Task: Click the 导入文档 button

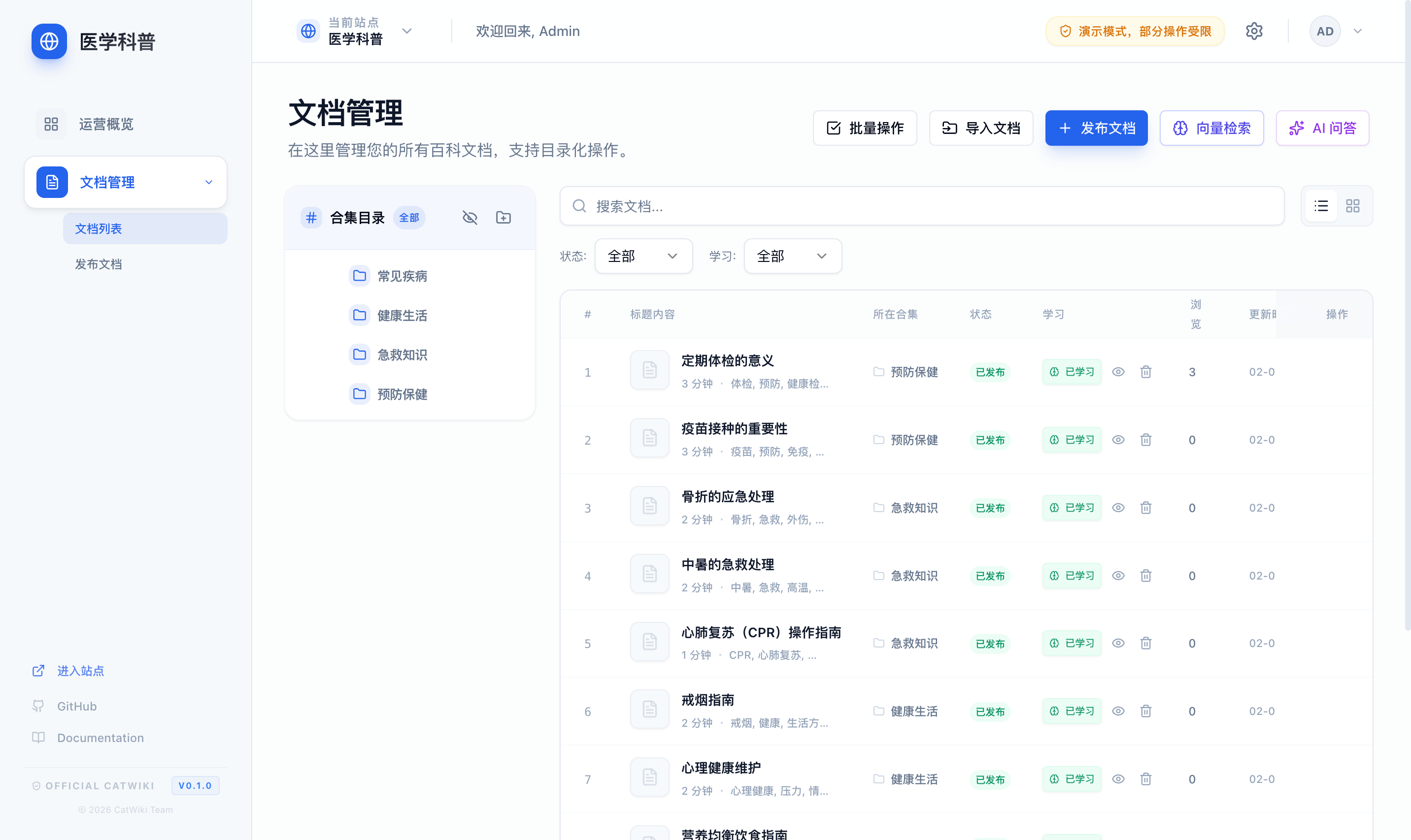Action: [981, 128]
